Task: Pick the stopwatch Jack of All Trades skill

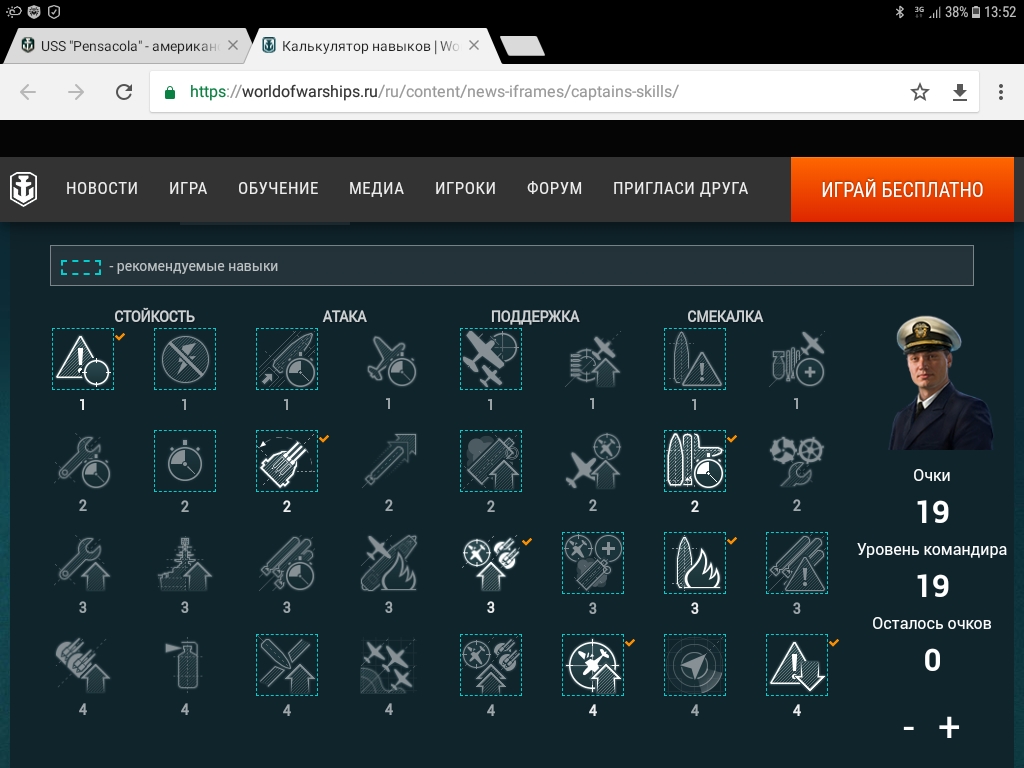Action: (185, 461)
